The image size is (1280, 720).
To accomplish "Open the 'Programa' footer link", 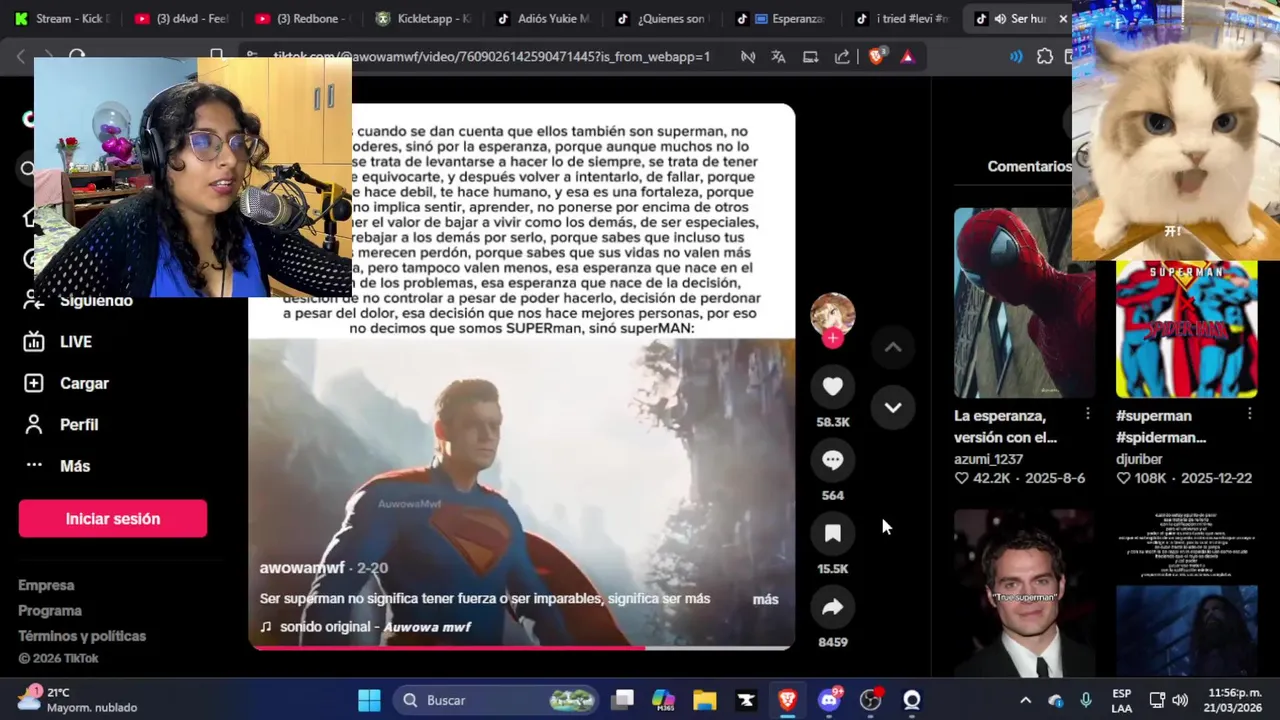I will (50, 610).
